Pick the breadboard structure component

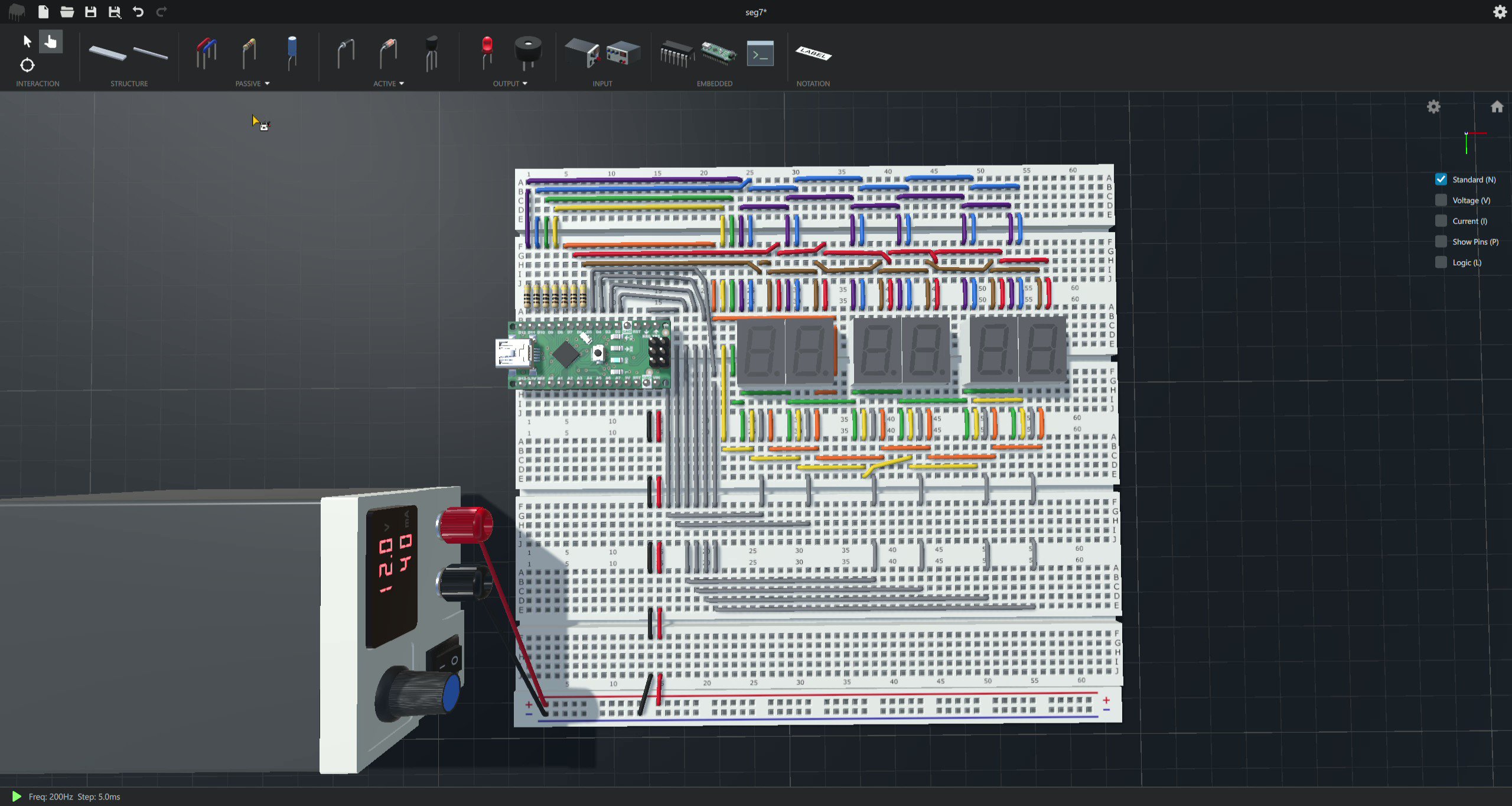point(107,54)
